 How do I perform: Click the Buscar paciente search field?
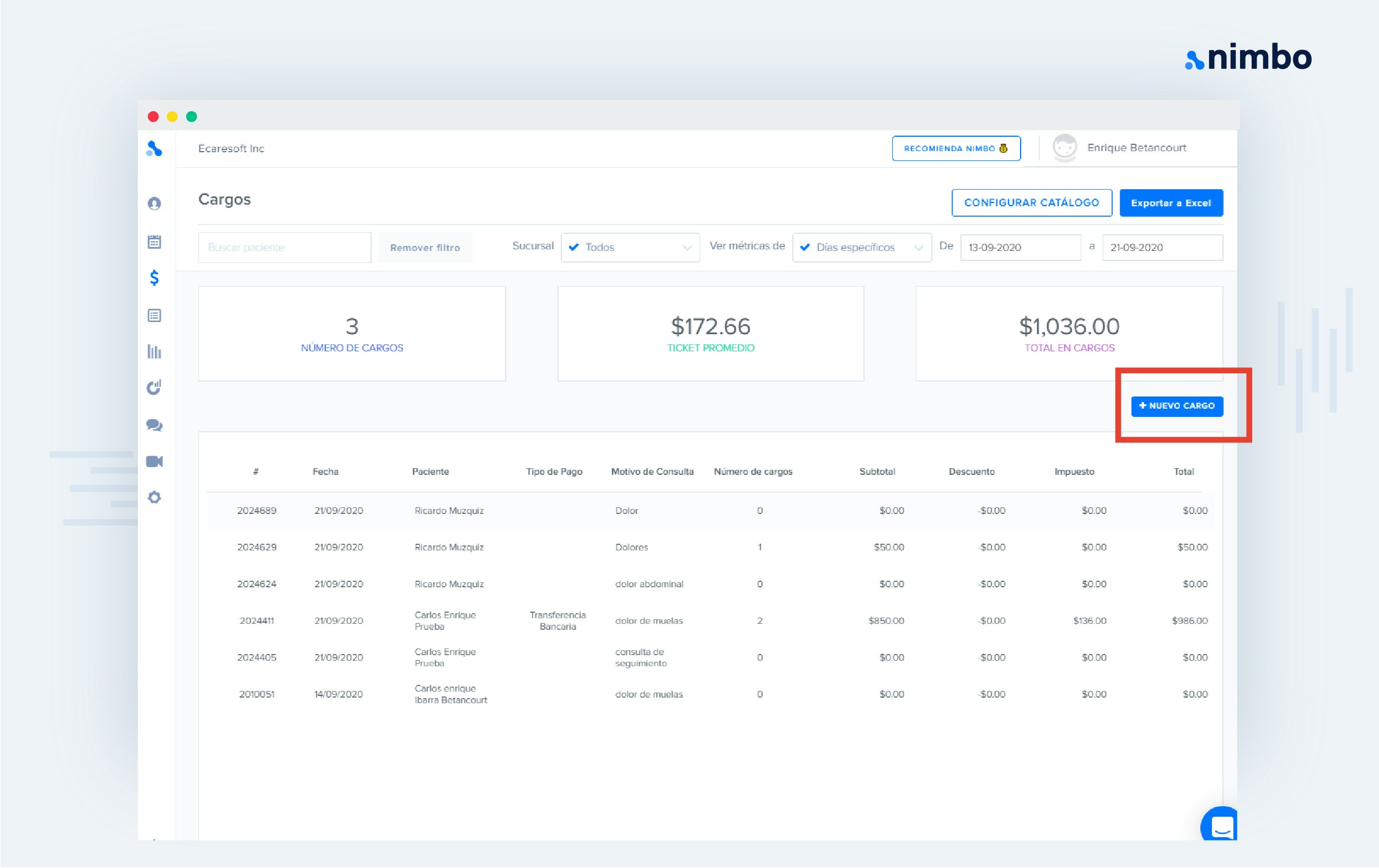[285, 248]
